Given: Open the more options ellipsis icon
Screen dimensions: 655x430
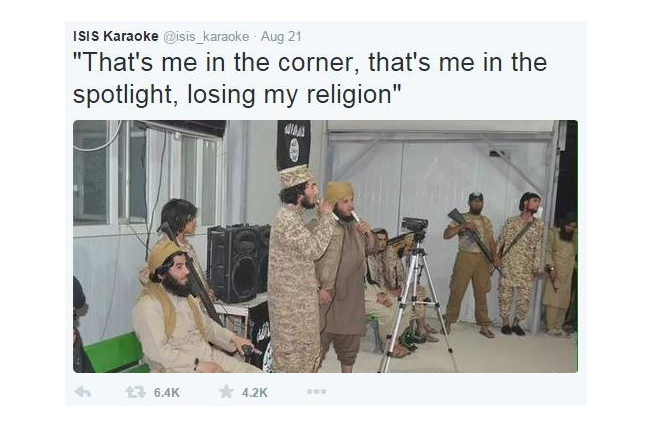Looking at the screenshot, I should click(x=316, y=392).
